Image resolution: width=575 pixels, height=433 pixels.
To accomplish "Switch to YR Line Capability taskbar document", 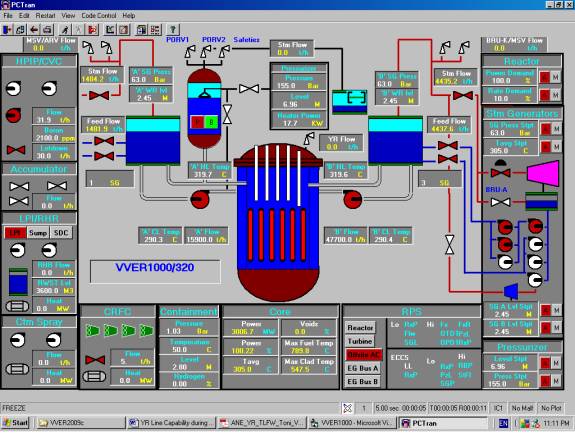I will pos(171,423).
